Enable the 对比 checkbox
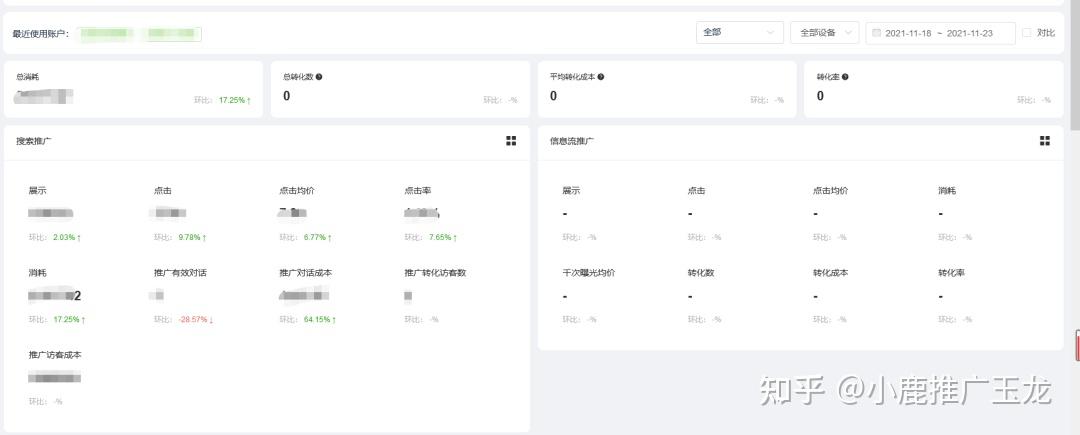 [x=1027, y=33]
